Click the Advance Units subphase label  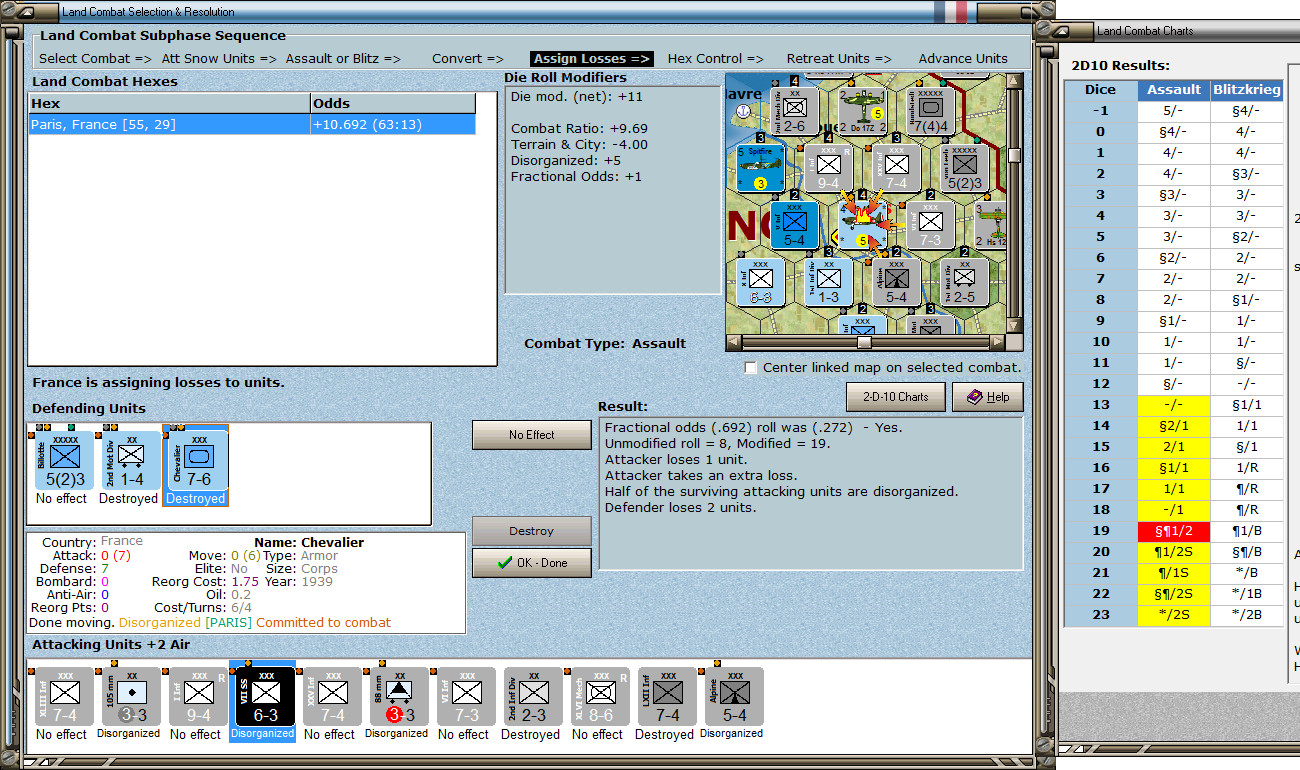(963, 58)
